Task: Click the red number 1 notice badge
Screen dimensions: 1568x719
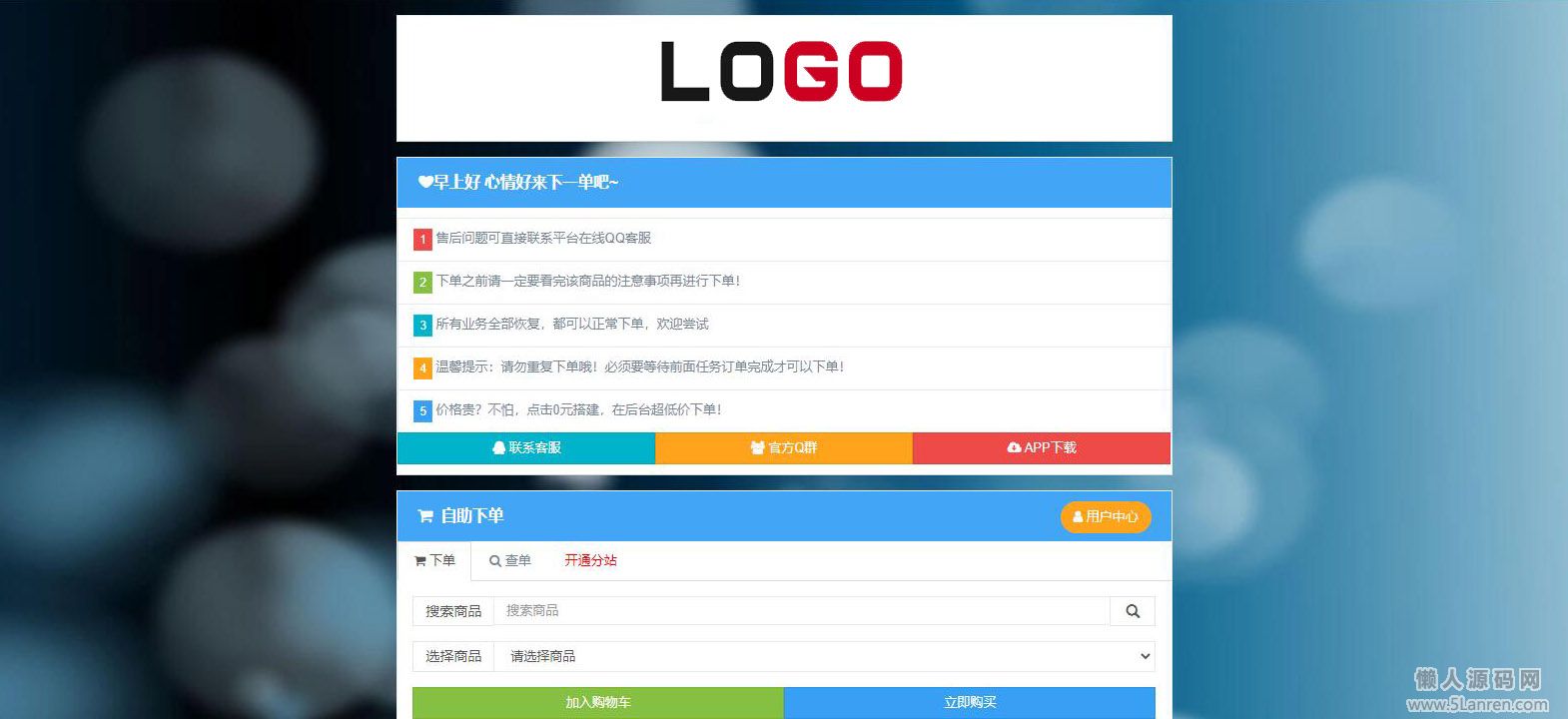Action: tap(422, 240)
